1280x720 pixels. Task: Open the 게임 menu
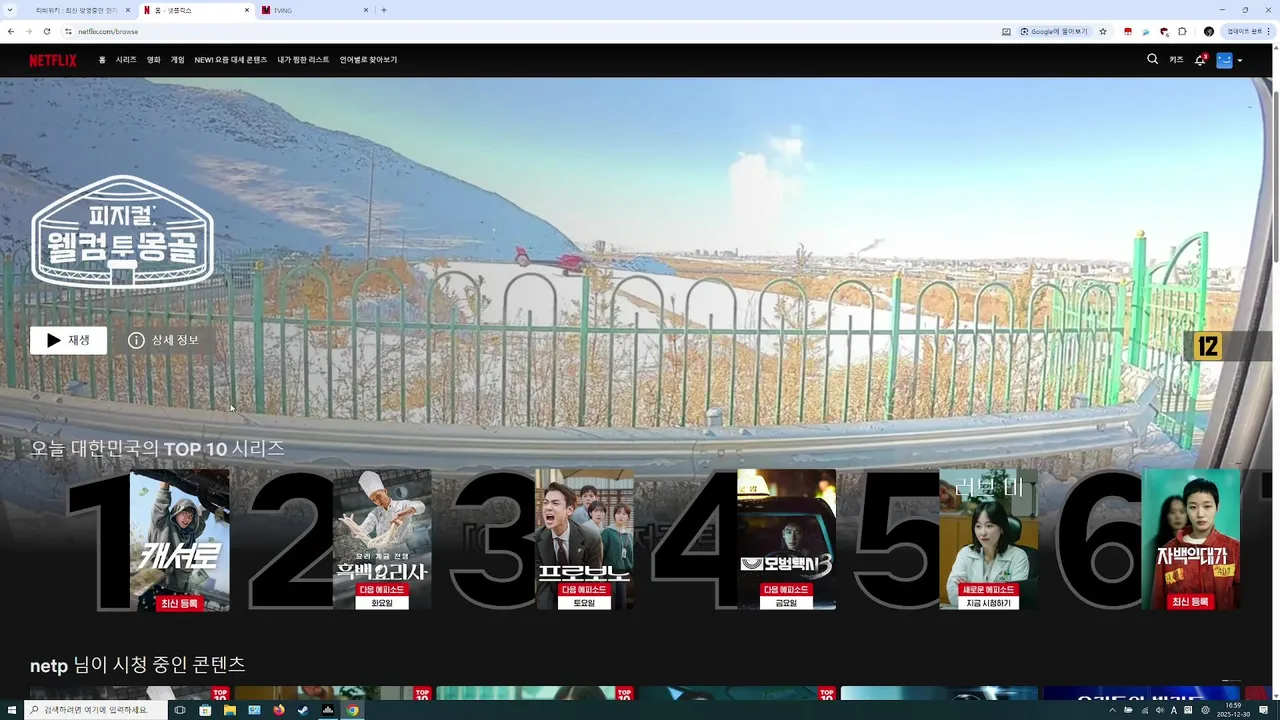(178, 60)
